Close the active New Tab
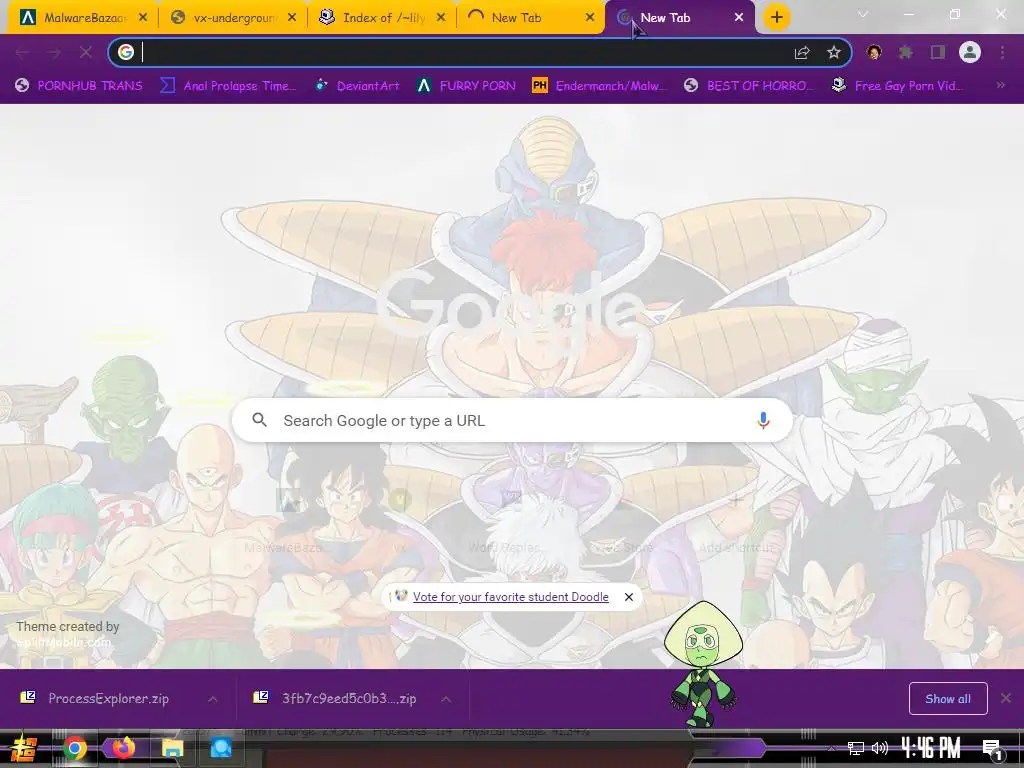 [739, 18]
